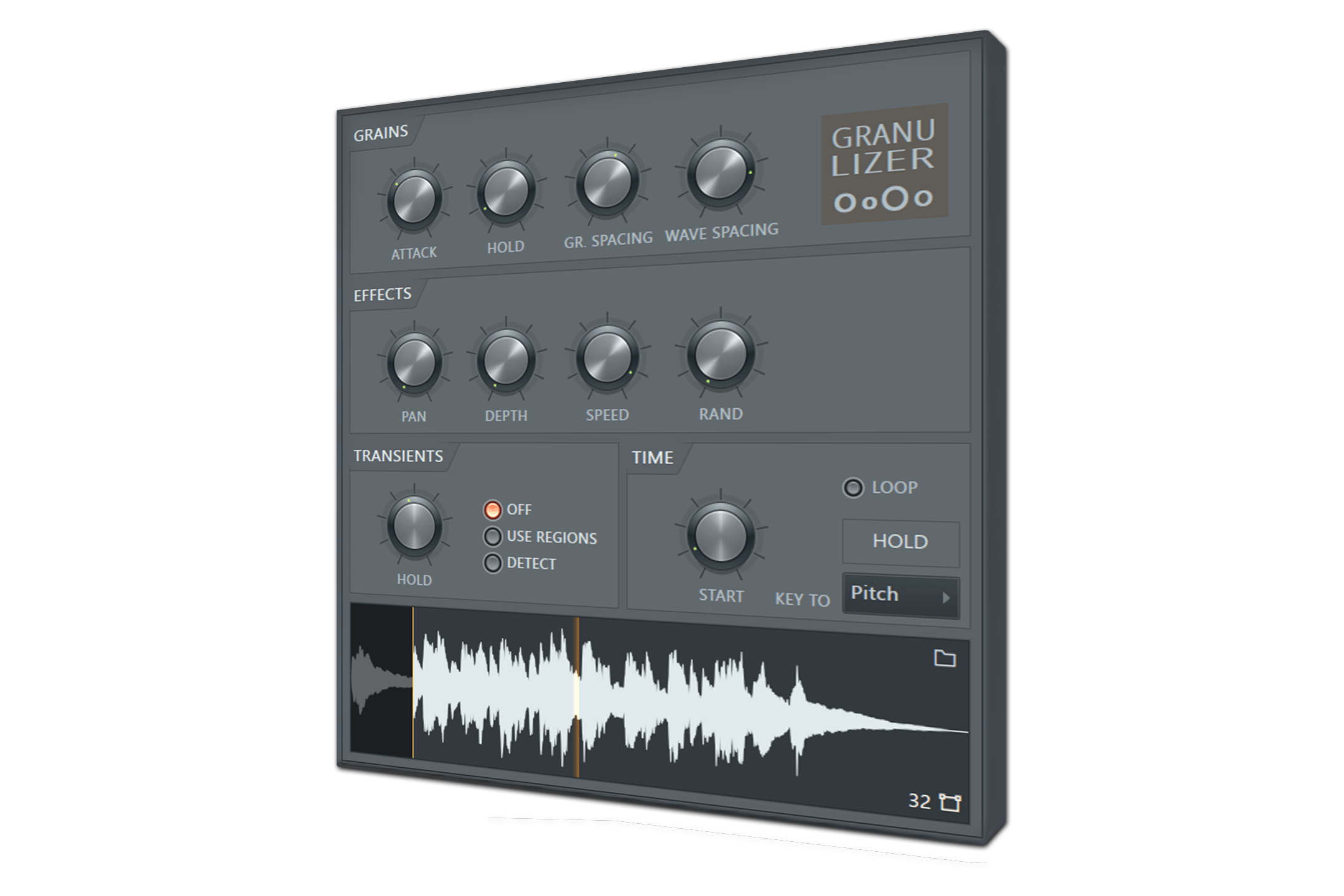This screenshot has width=1344, height=896.
Task: Click the GR. SPACING knob
Action: [607, 181]
